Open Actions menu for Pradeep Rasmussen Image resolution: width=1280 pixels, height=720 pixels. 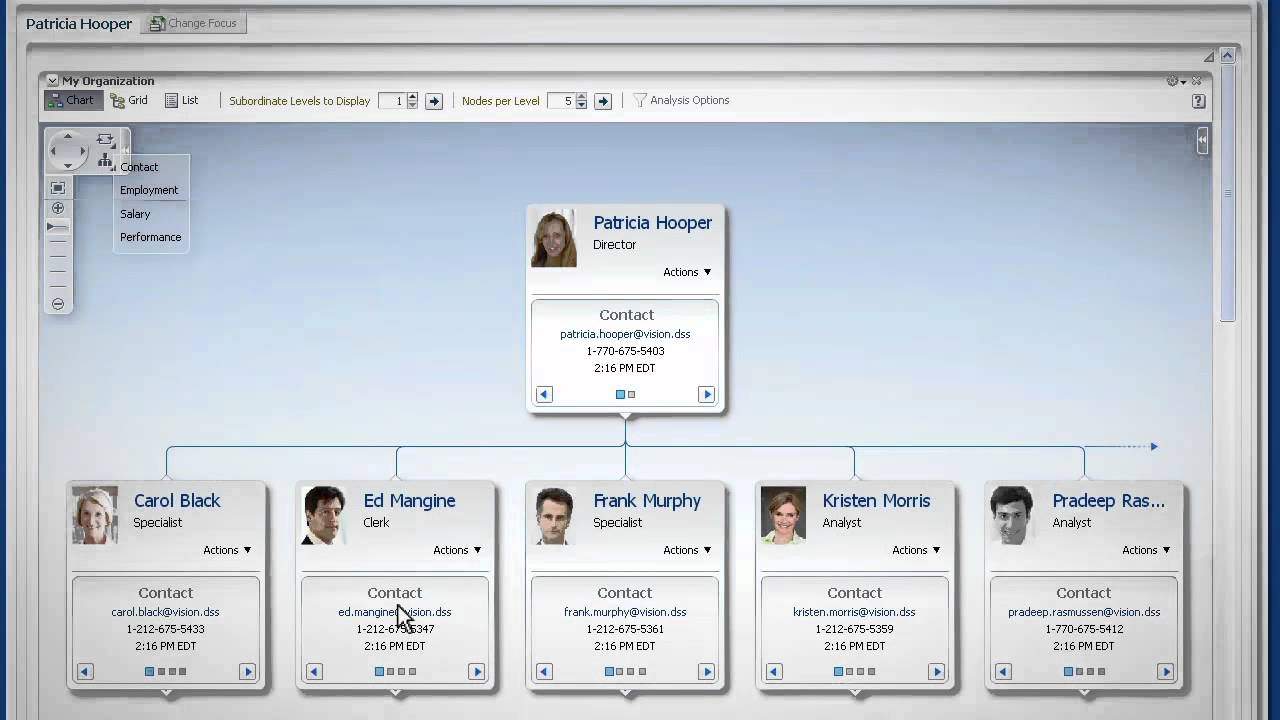1146,550
